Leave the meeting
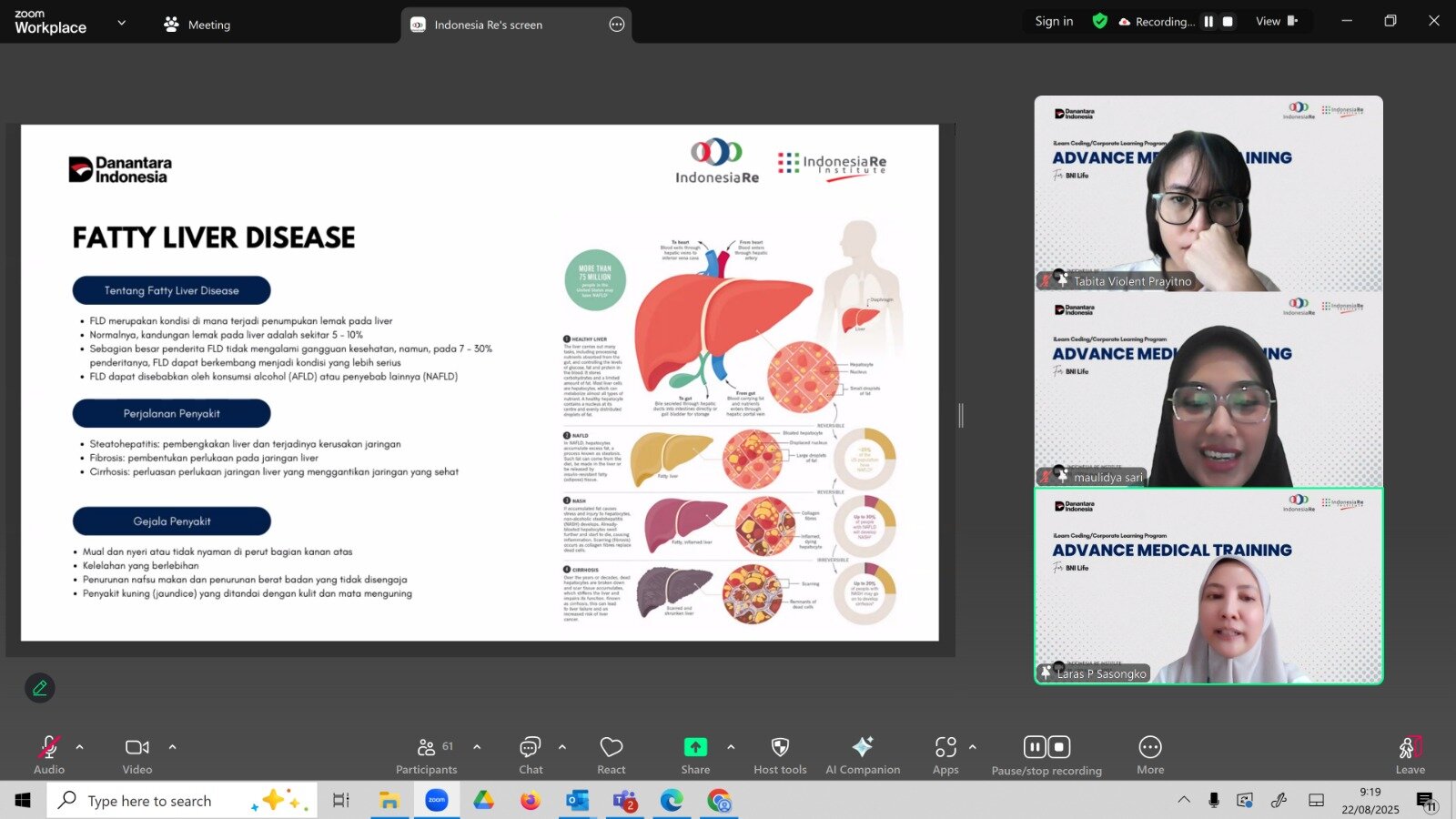Screen dimensions: 1456x819 (1410, 754)
